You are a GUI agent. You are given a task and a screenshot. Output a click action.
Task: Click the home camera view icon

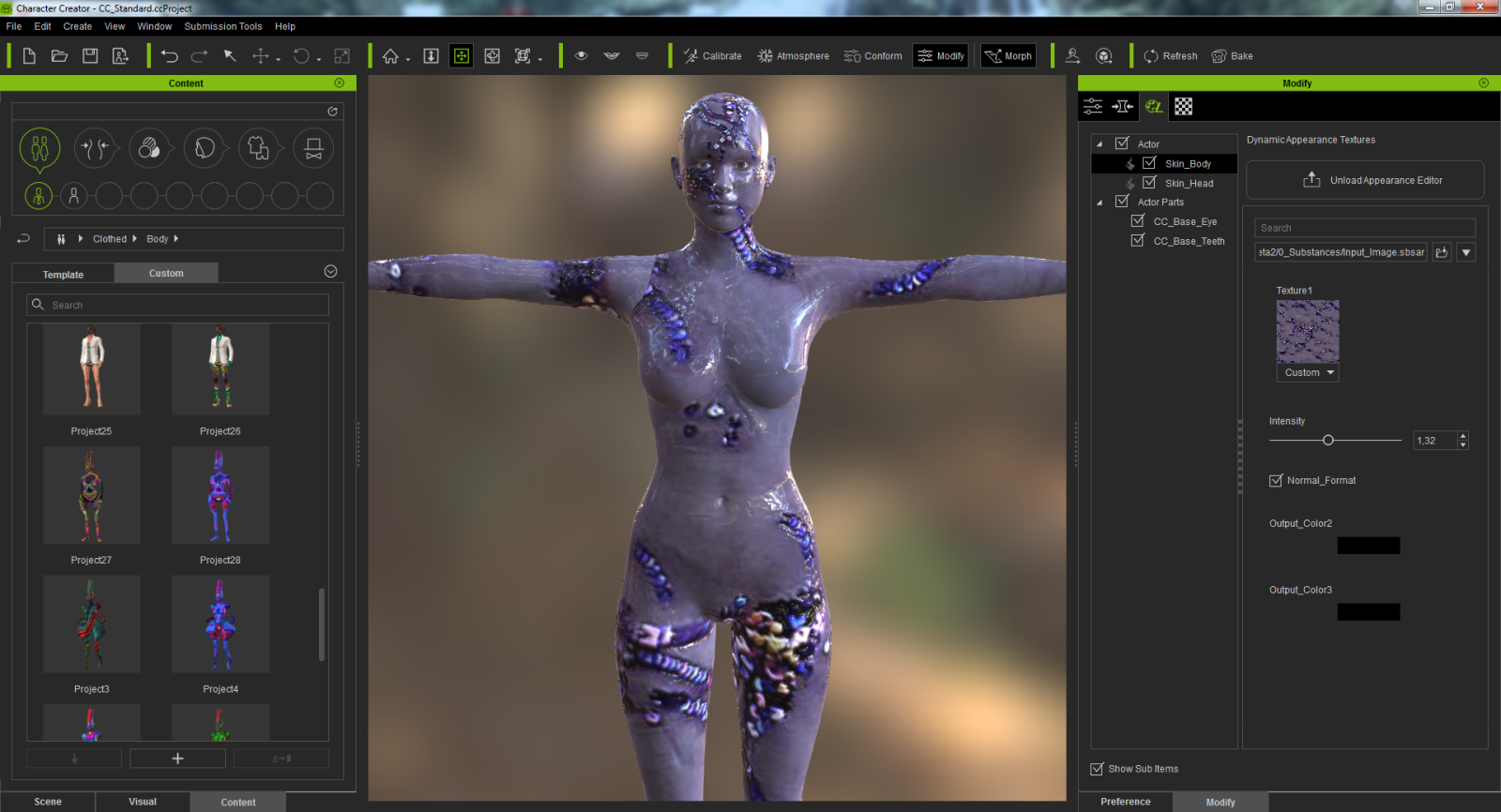tap(390, 56)
